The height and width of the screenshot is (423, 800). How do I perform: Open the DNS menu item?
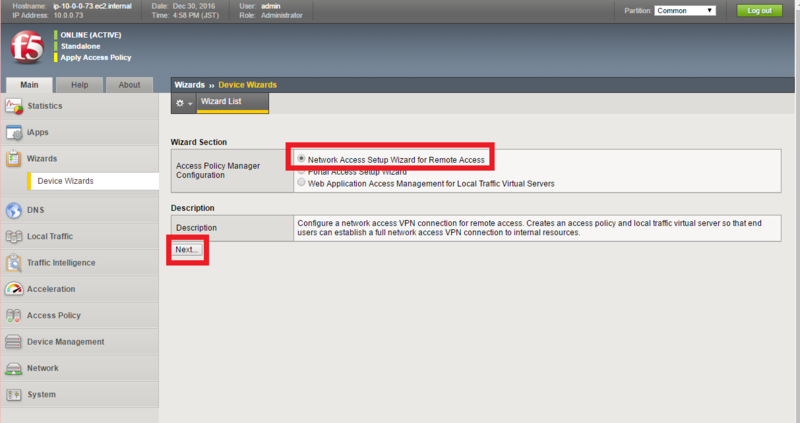pyautogui.click(x=80, y=210)
